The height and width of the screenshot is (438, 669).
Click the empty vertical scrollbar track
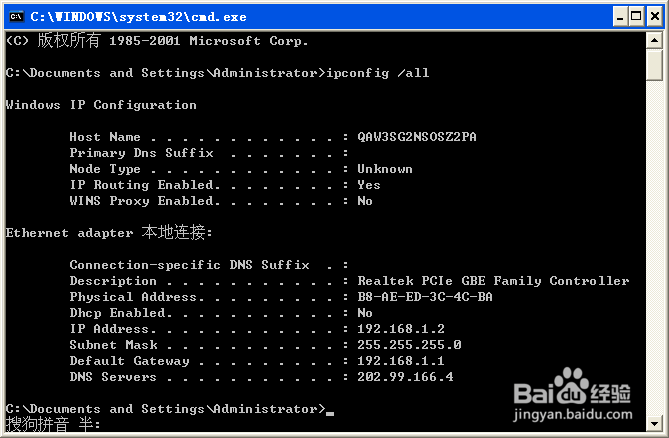click(x=654, y=247)
